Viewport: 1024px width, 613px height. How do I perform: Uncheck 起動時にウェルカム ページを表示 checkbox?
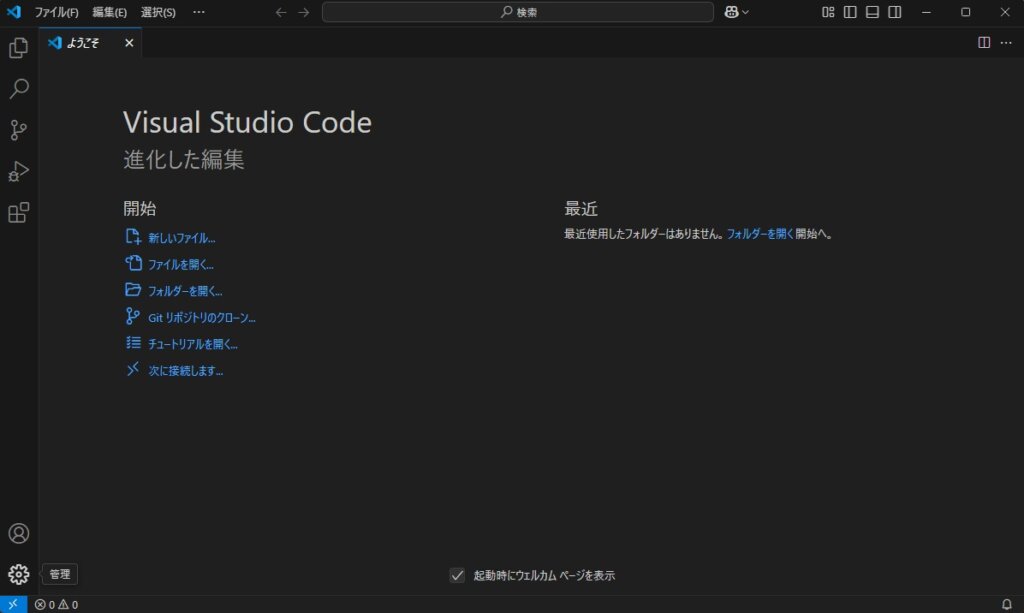point(457,575)
